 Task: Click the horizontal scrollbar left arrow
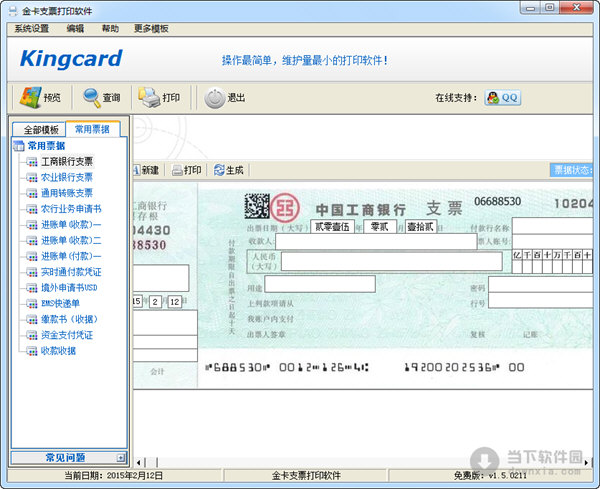(138, 463)
